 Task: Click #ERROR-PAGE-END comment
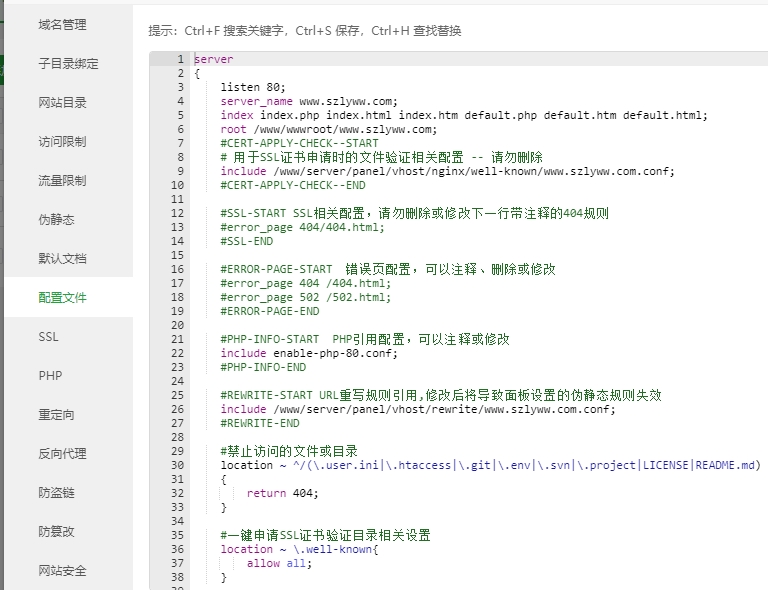(x=270, y=311)
